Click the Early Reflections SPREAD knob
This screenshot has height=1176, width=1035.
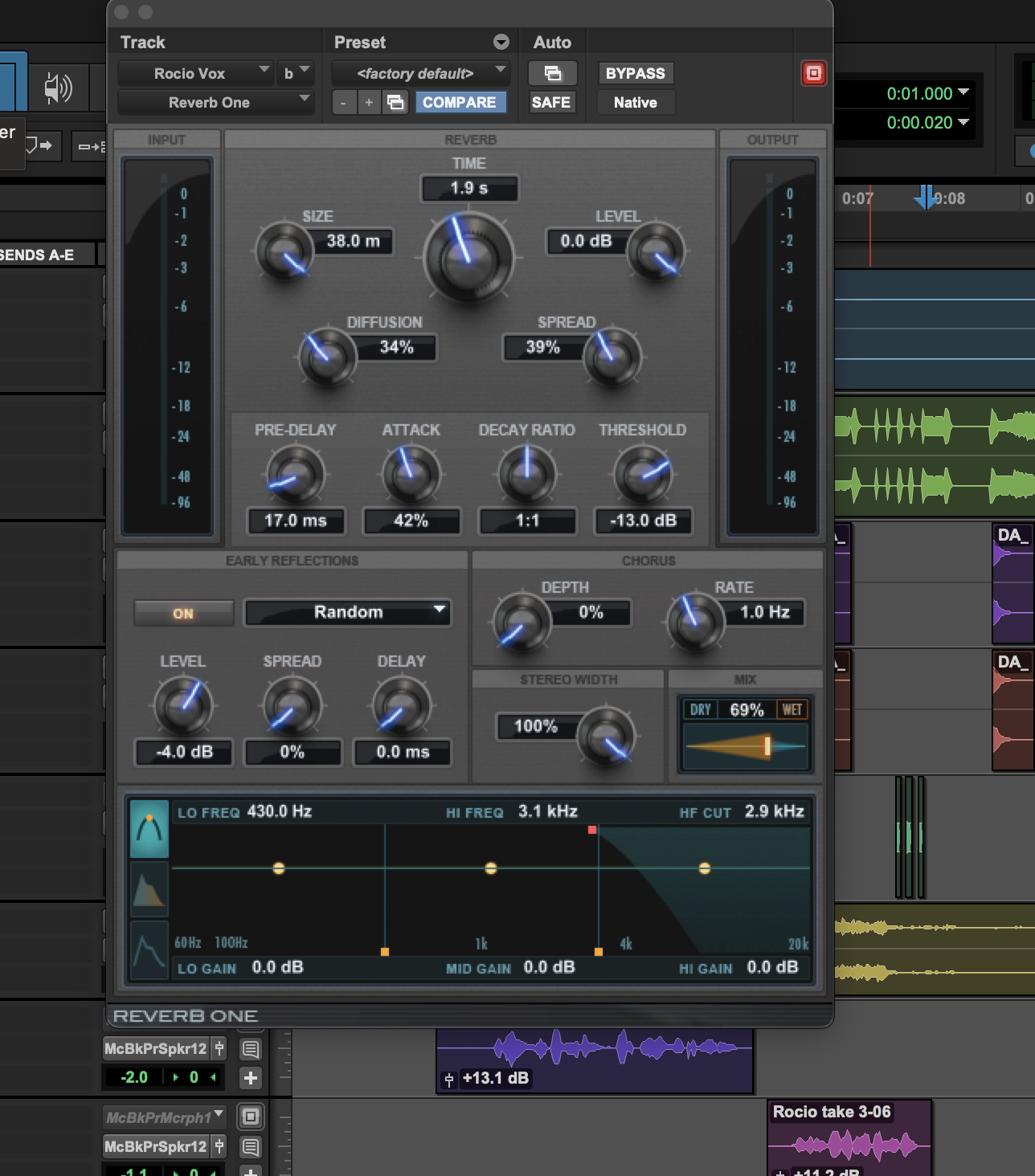pyautogui.click(x=292, y=705)
